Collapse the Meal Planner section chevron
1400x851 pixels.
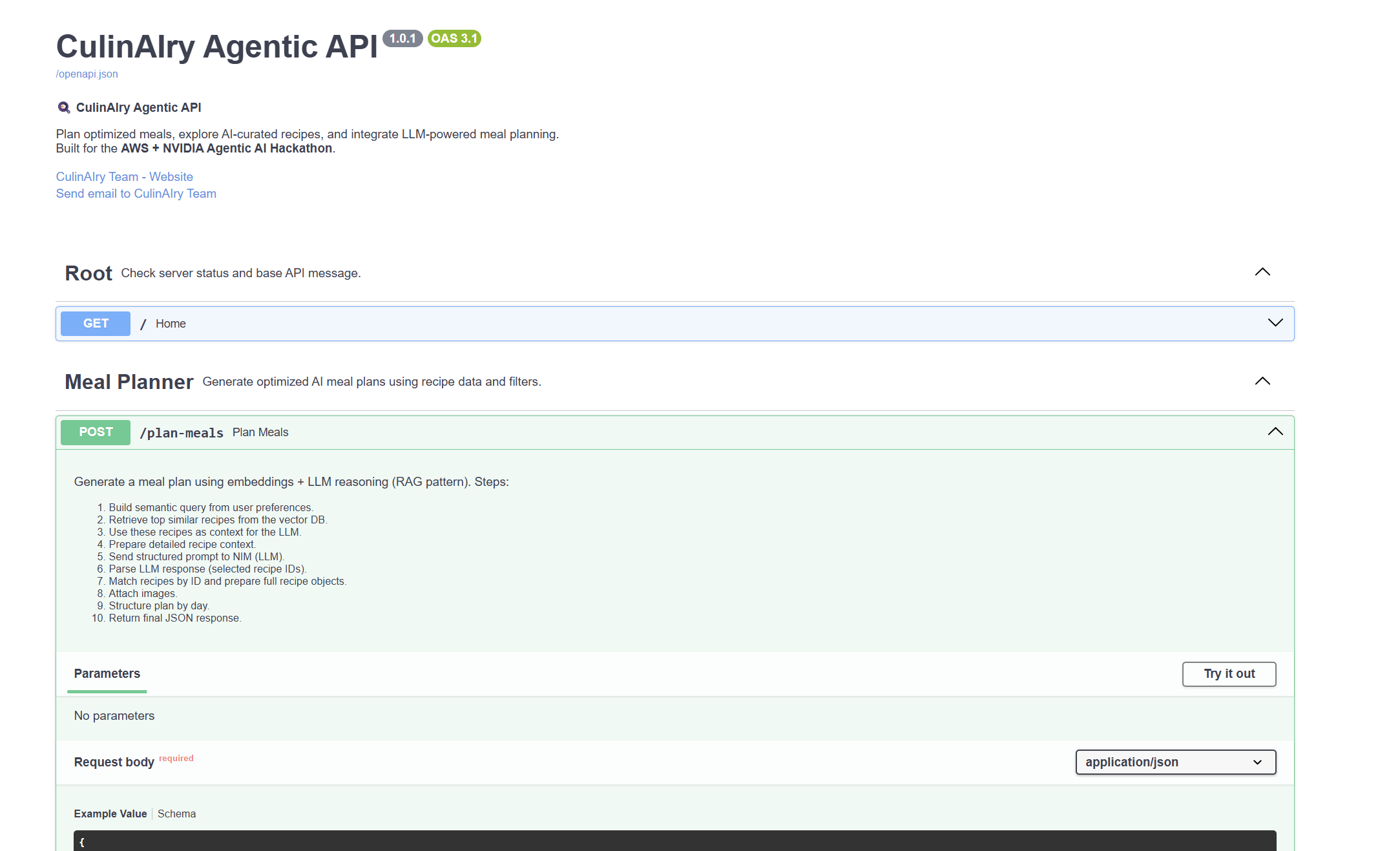coord(1262,381)
